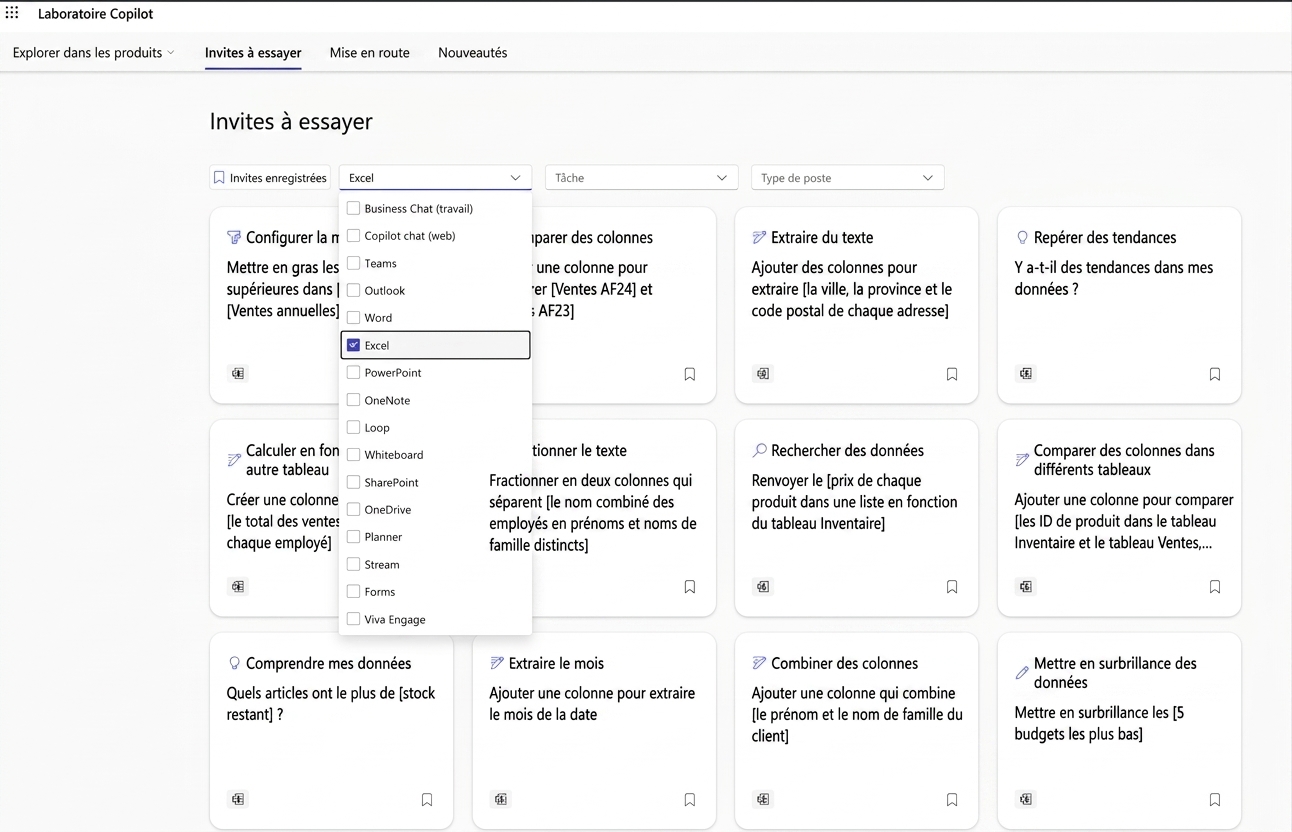This screenshot has height=832, width=1292.
Task: Bookmark the "Mettre en surbrillance des données" card
Action: 1215,800
